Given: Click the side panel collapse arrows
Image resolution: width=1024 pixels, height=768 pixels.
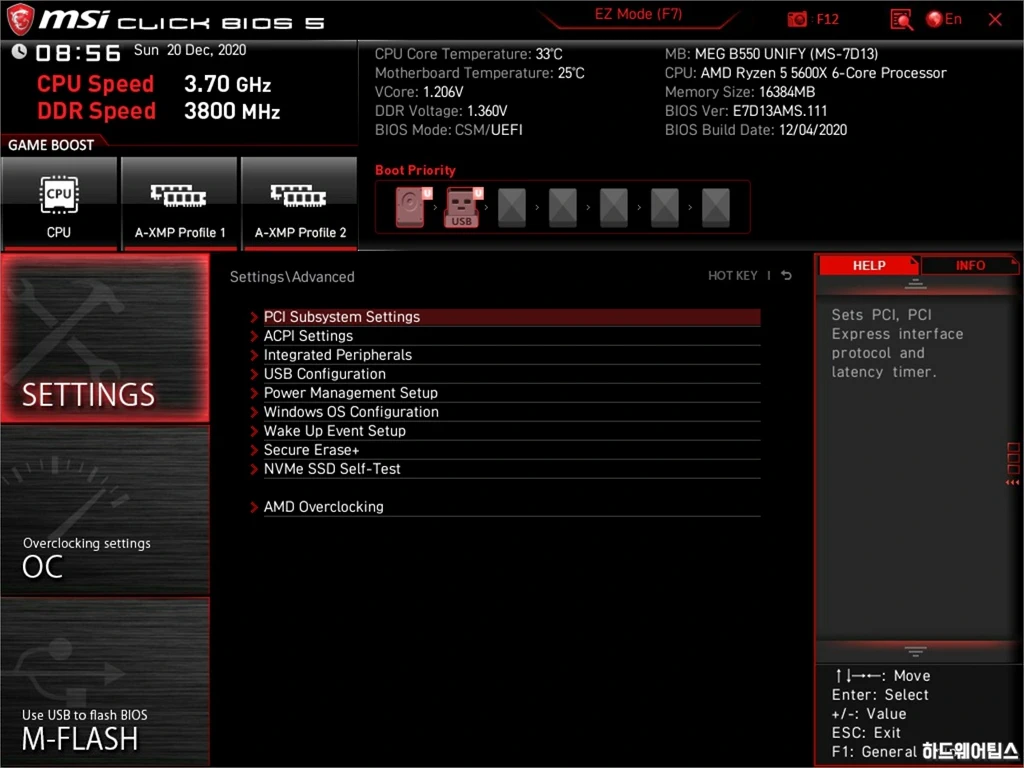Looking at the screenshot, I should 1012,482.
